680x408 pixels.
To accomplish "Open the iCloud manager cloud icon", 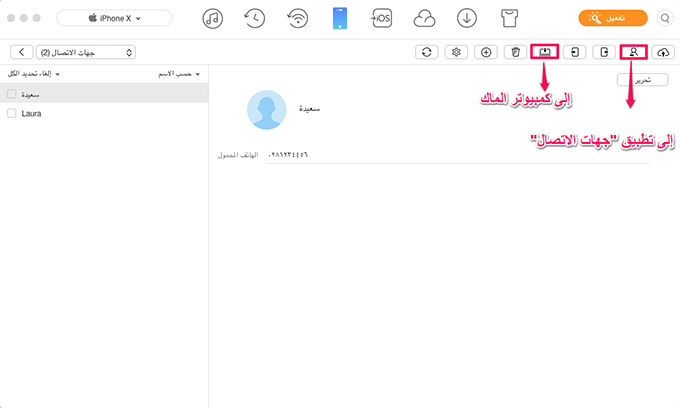I will [x=424, y=19].
